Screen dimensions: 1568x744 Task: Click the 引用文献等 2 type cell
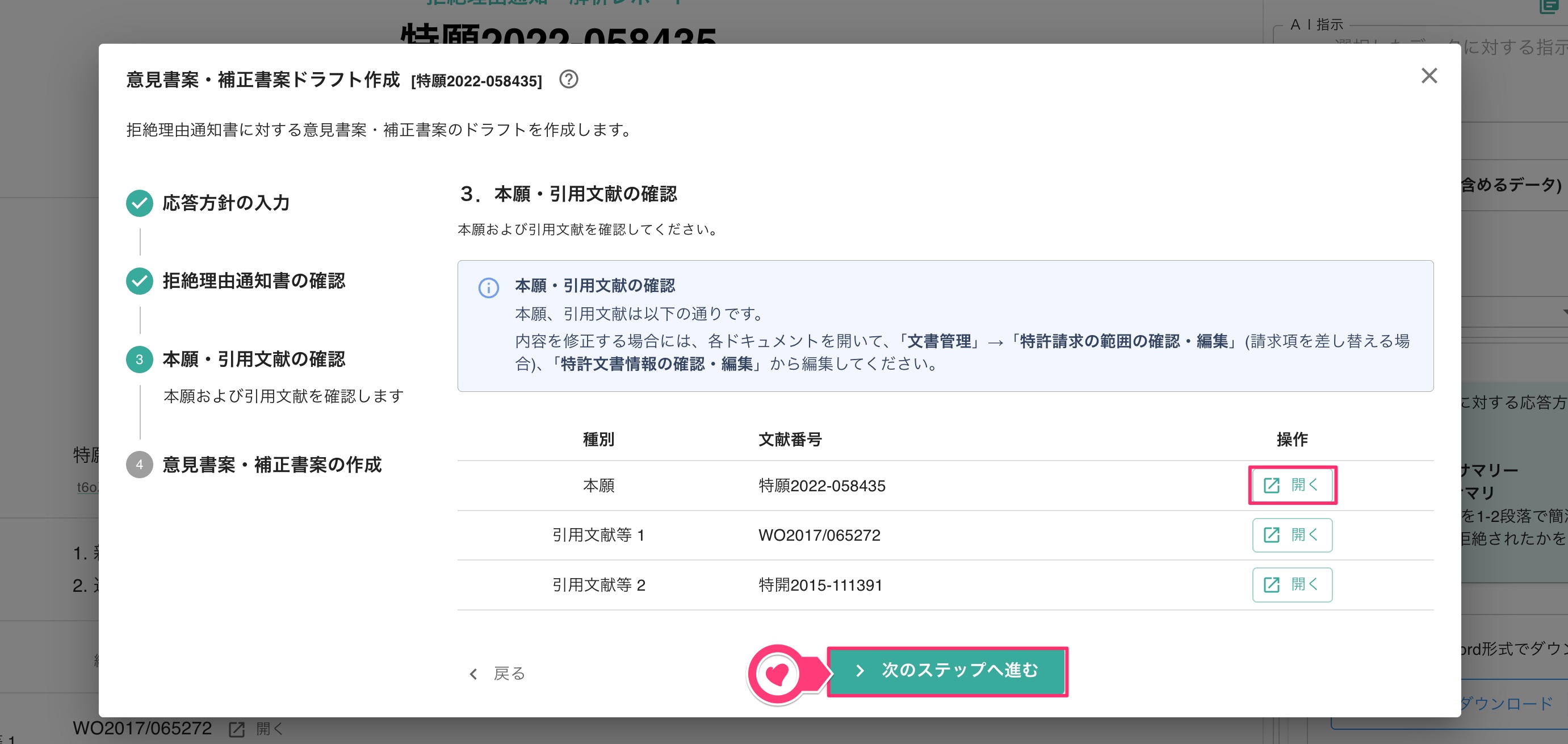click(x=598, y=585)
